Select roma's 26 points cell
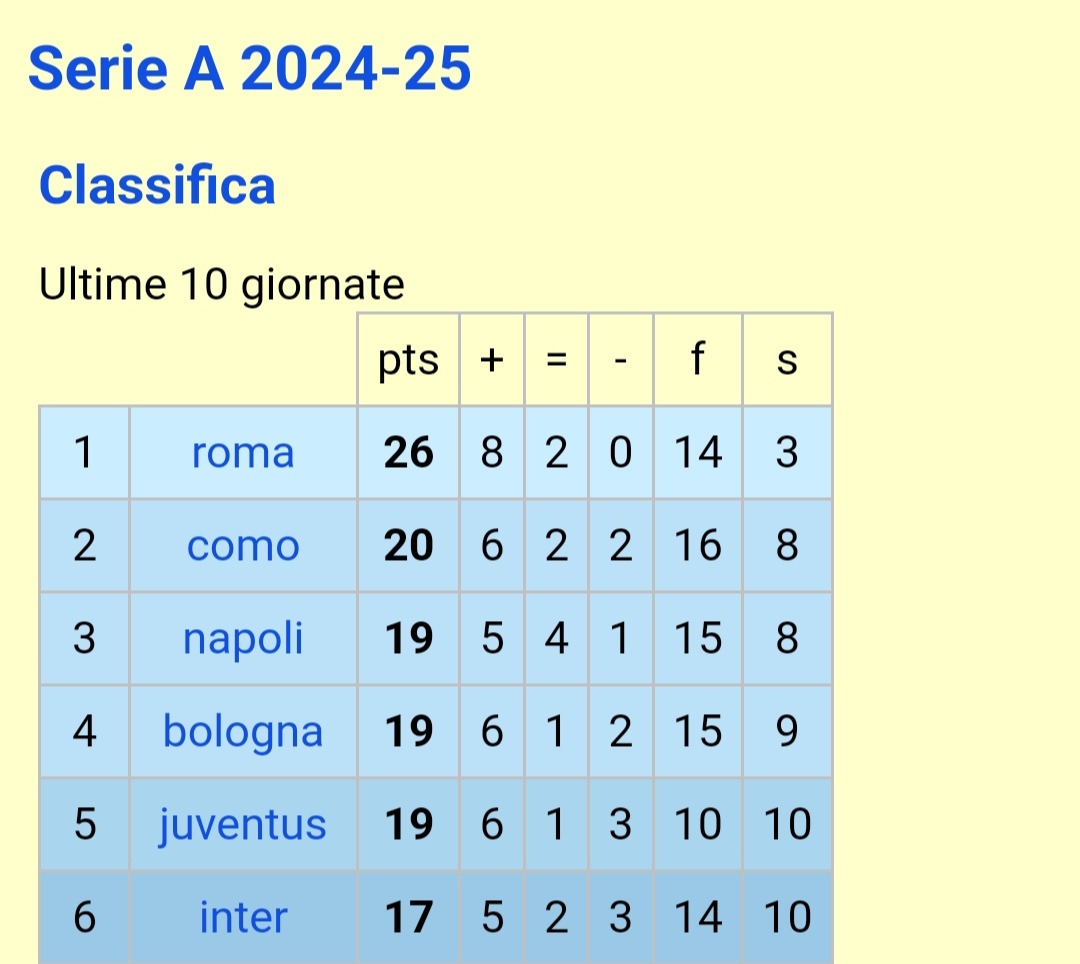Screen dimensions: 1080x964 [408, 452]
